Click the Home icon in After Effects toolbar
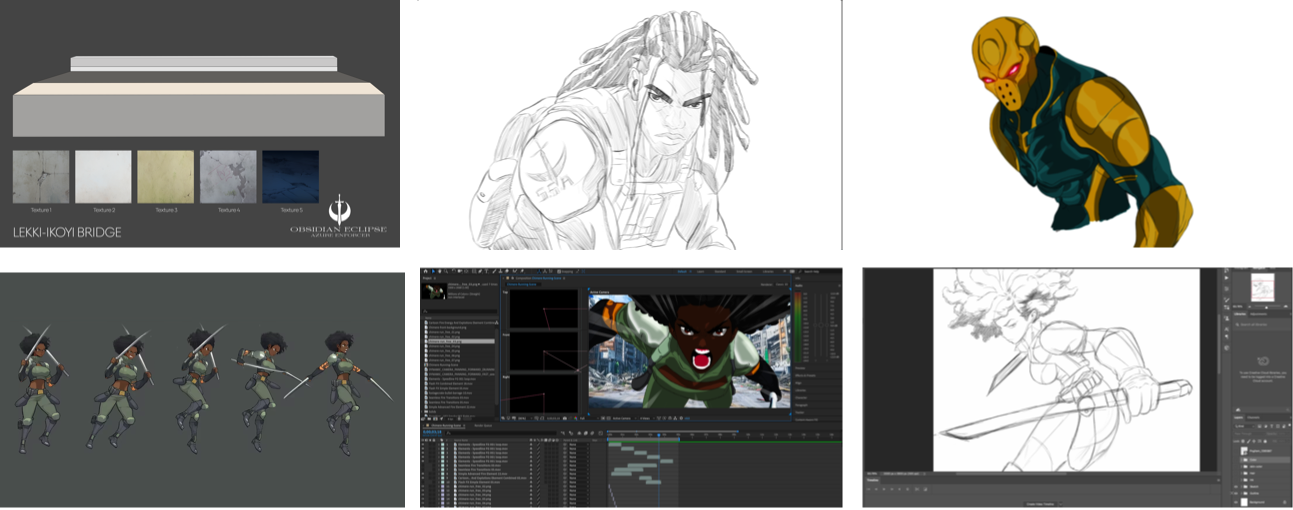 point(426,271)
